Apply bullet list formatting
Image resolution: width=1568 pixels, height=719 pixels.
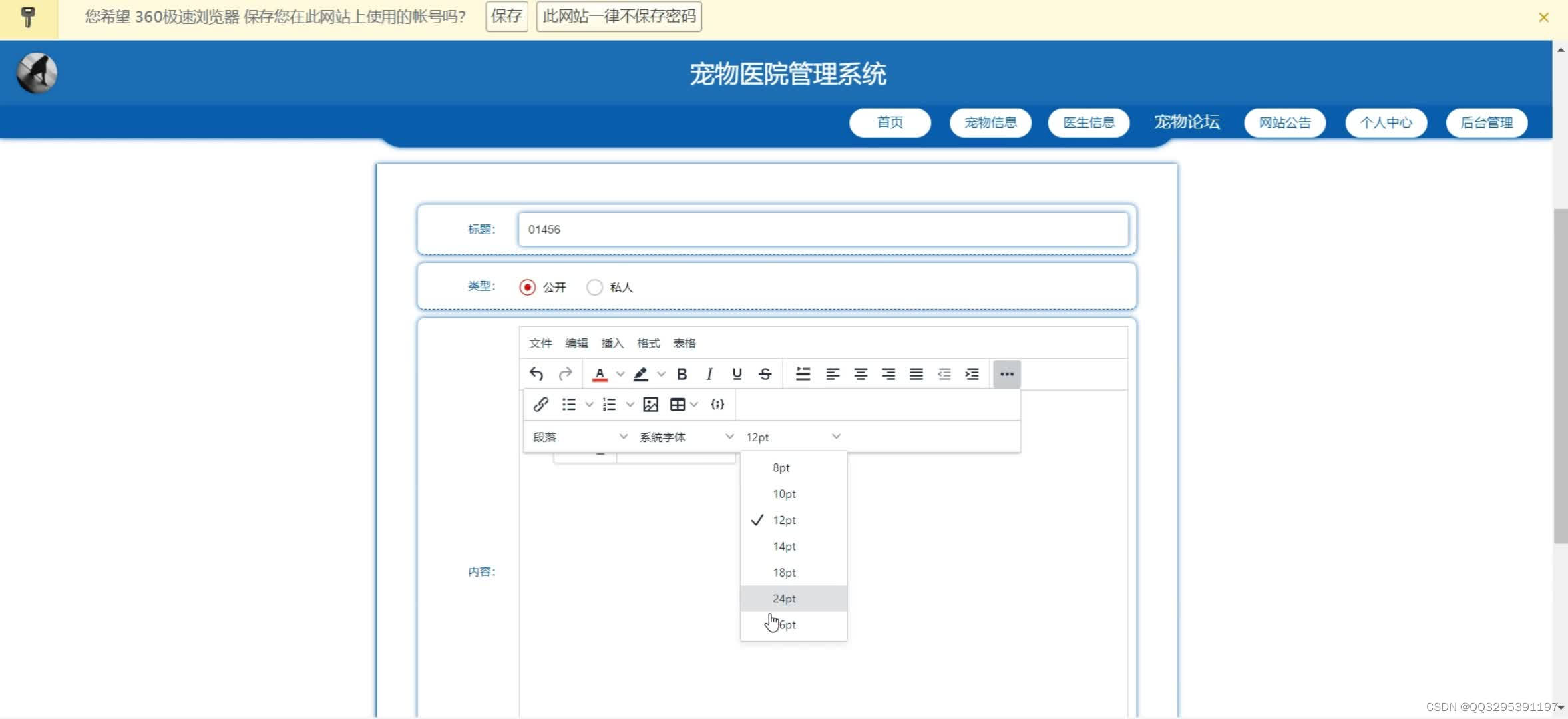(569, 405)
